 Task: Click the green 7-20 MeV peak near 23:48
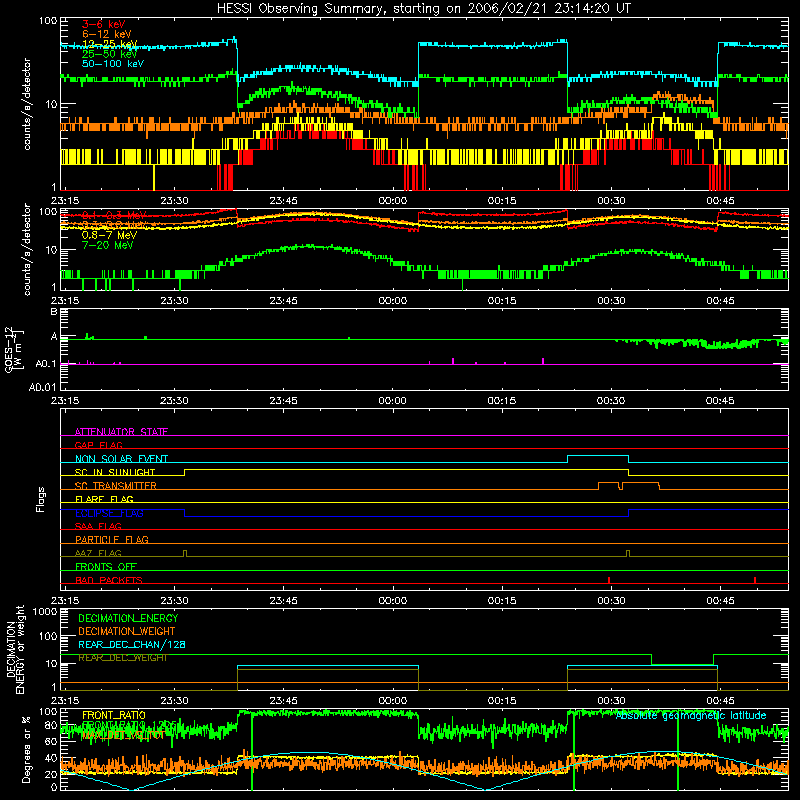click(x=309, y=246)
